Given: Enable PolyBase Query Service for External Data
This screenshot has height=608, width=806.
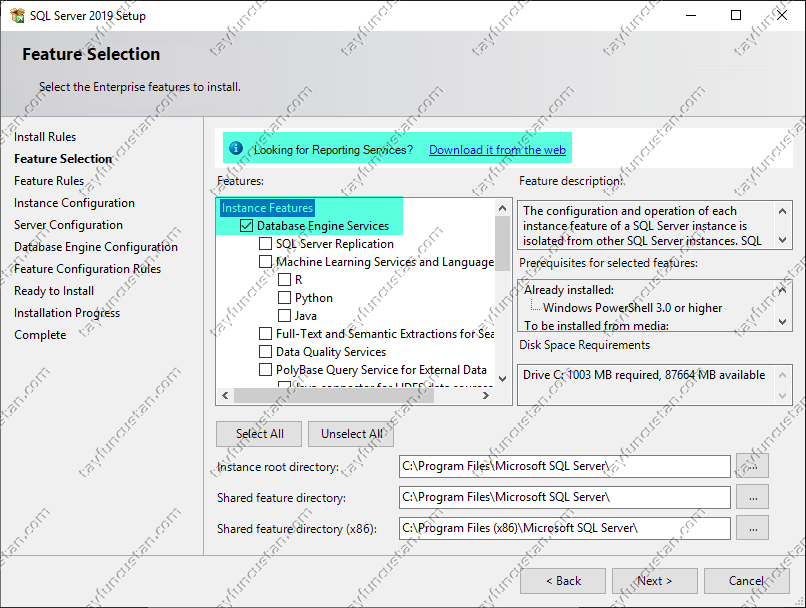Looking at the screenshot, I should tap(265, 370).
